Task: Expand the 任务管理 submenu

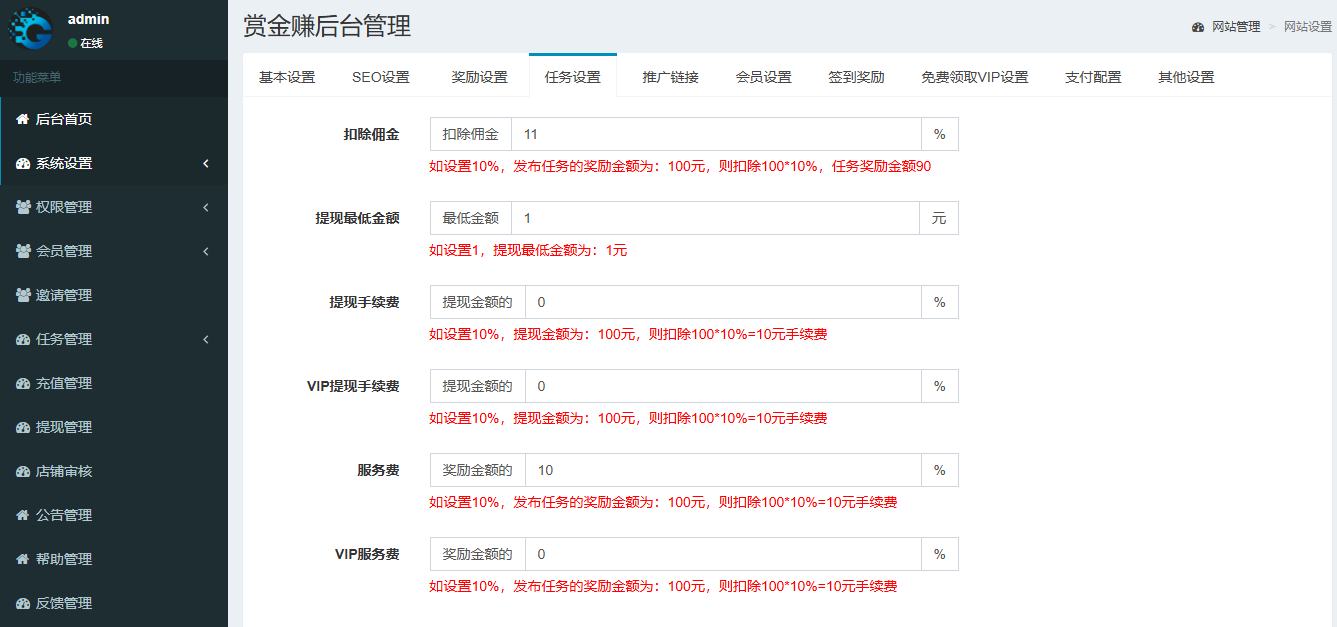Action: (206, 339)
